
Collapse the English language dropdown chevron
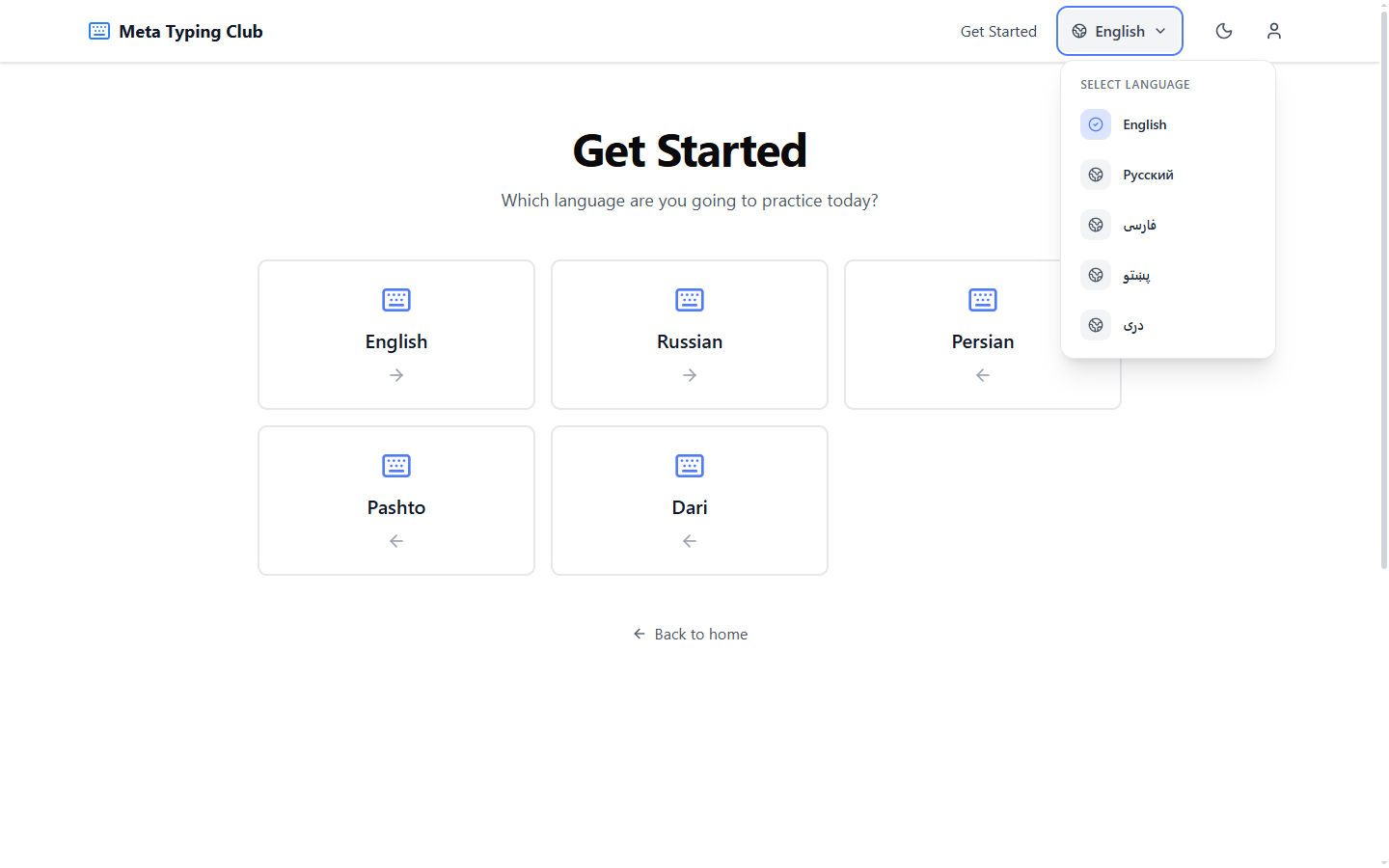tap(1160, 31)
